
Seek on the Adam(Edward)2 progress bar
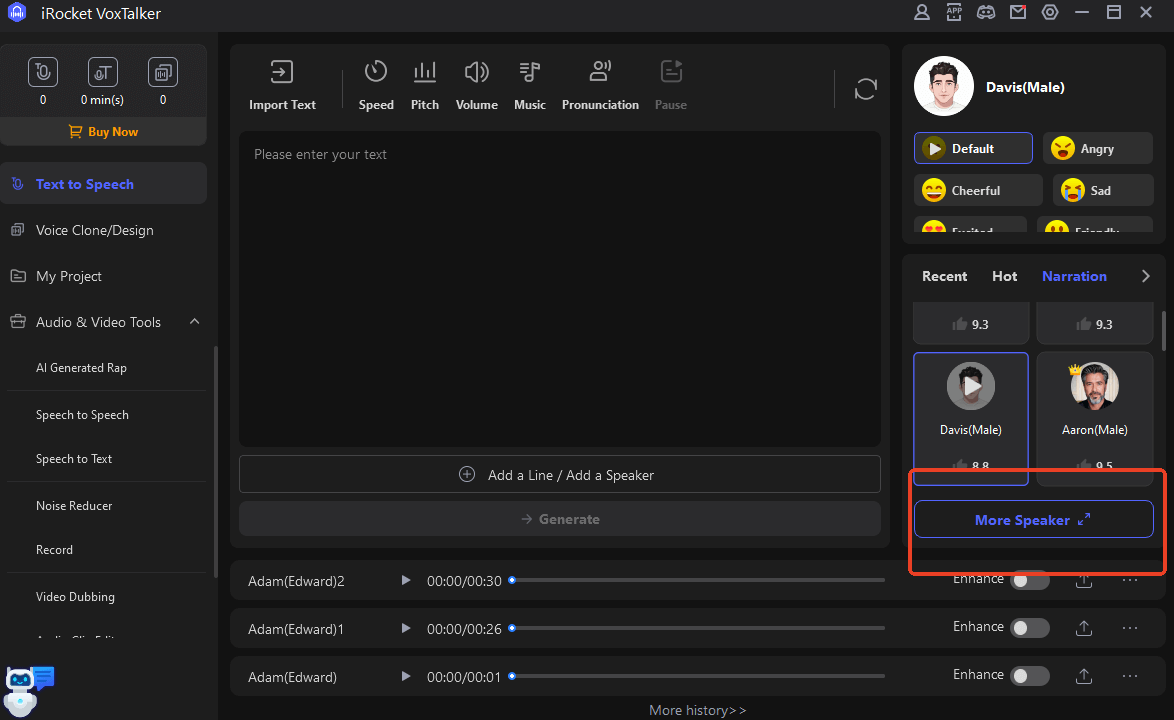[x=698, y=580]
